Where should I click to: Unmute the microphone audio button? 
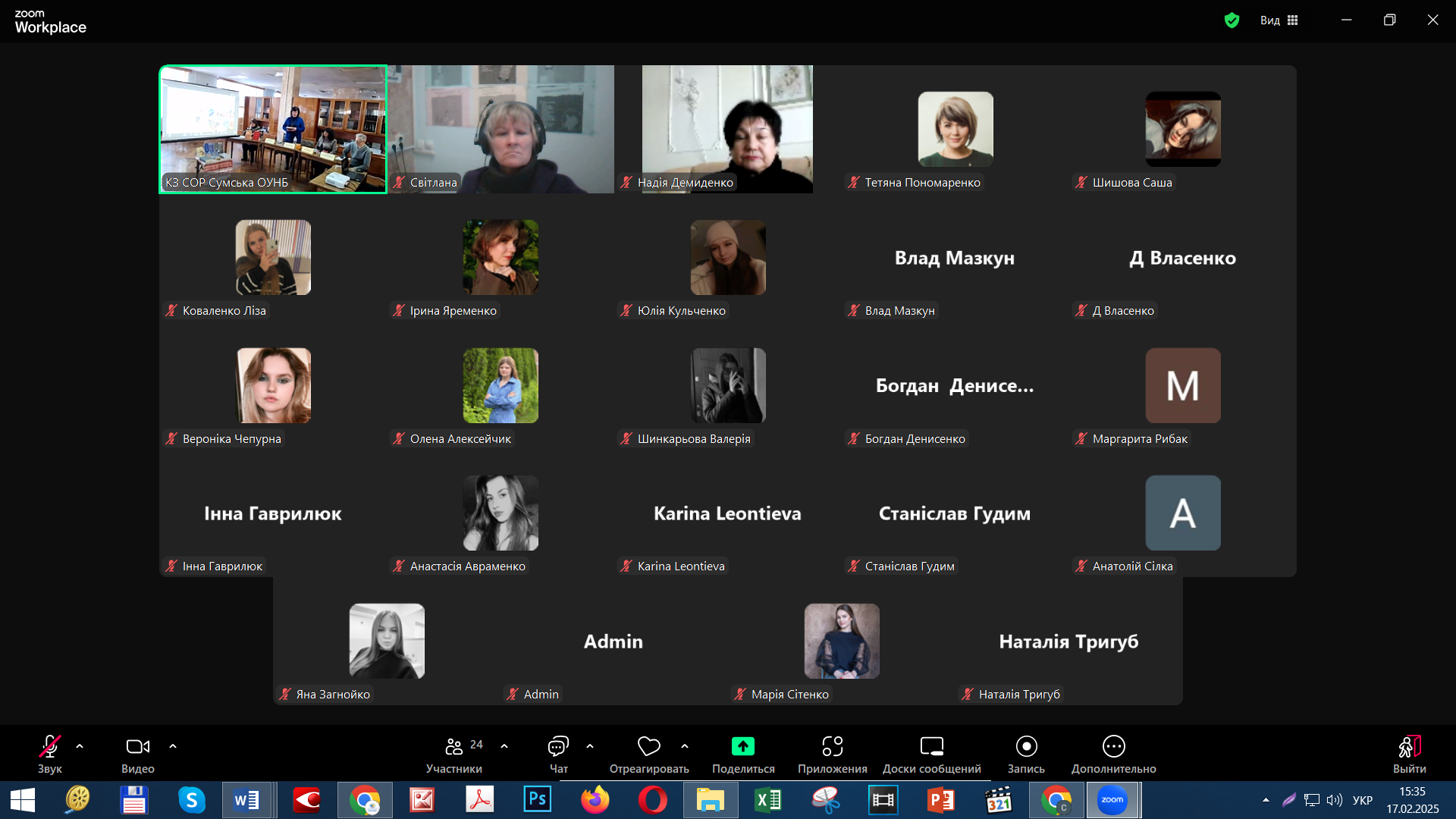(49, 747)
